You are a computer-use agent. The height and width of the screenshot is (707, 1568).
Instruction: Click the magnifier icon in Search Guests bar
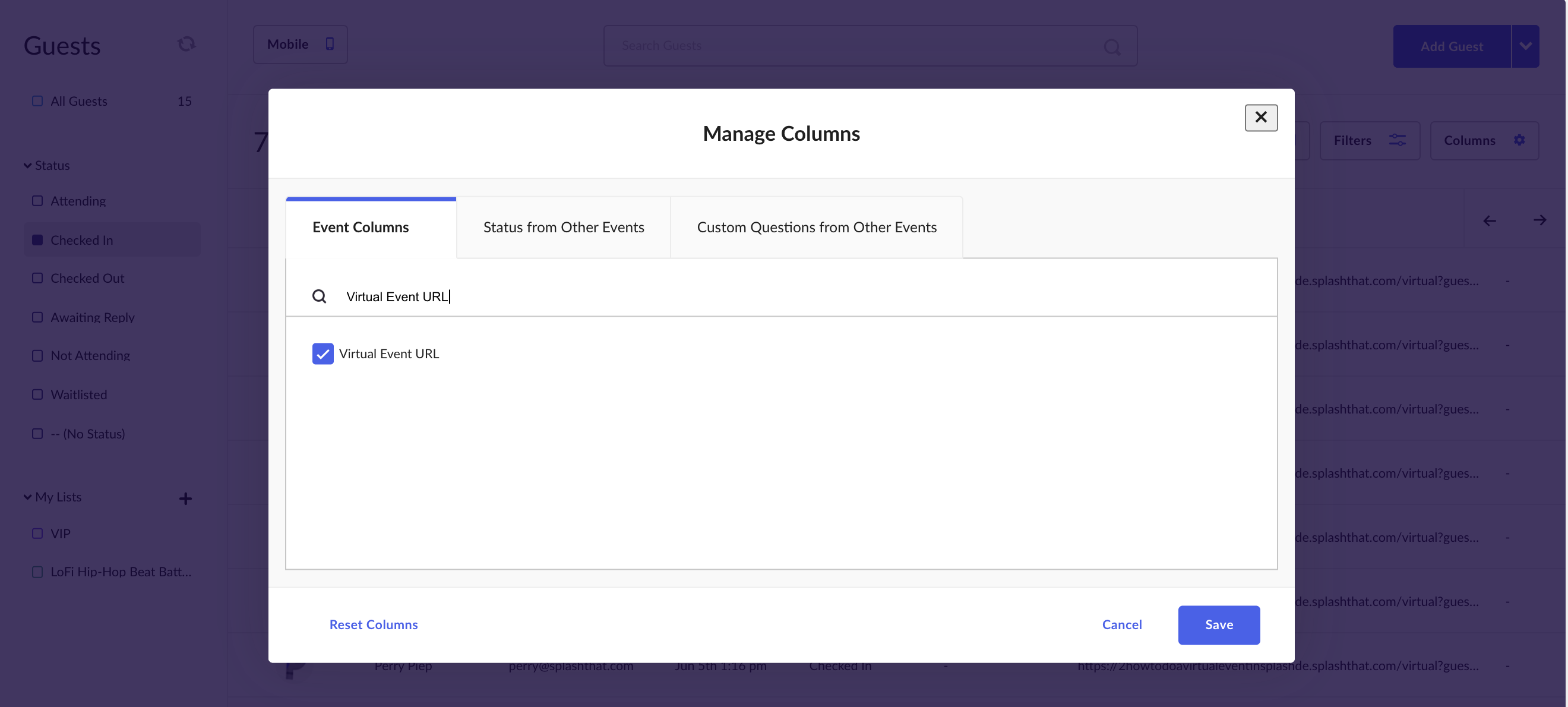click(x=1111, y=46)
